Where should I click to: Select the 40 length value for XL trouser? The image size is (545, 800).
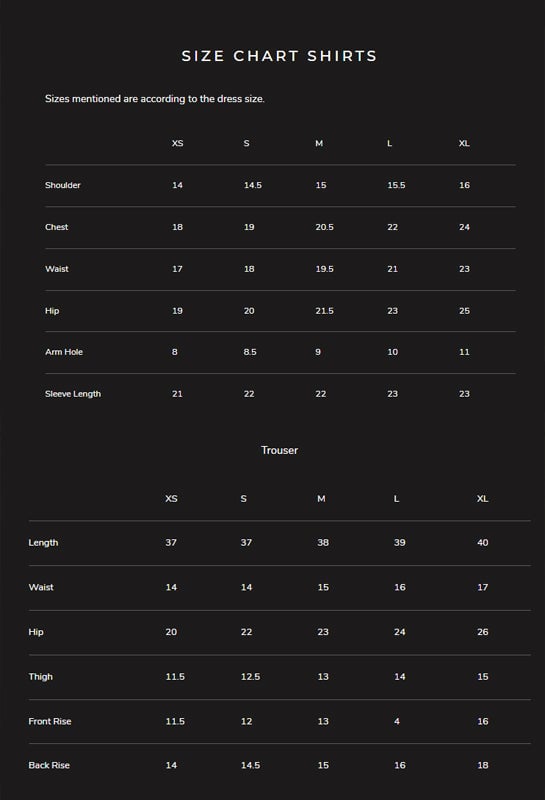(483, 542)
